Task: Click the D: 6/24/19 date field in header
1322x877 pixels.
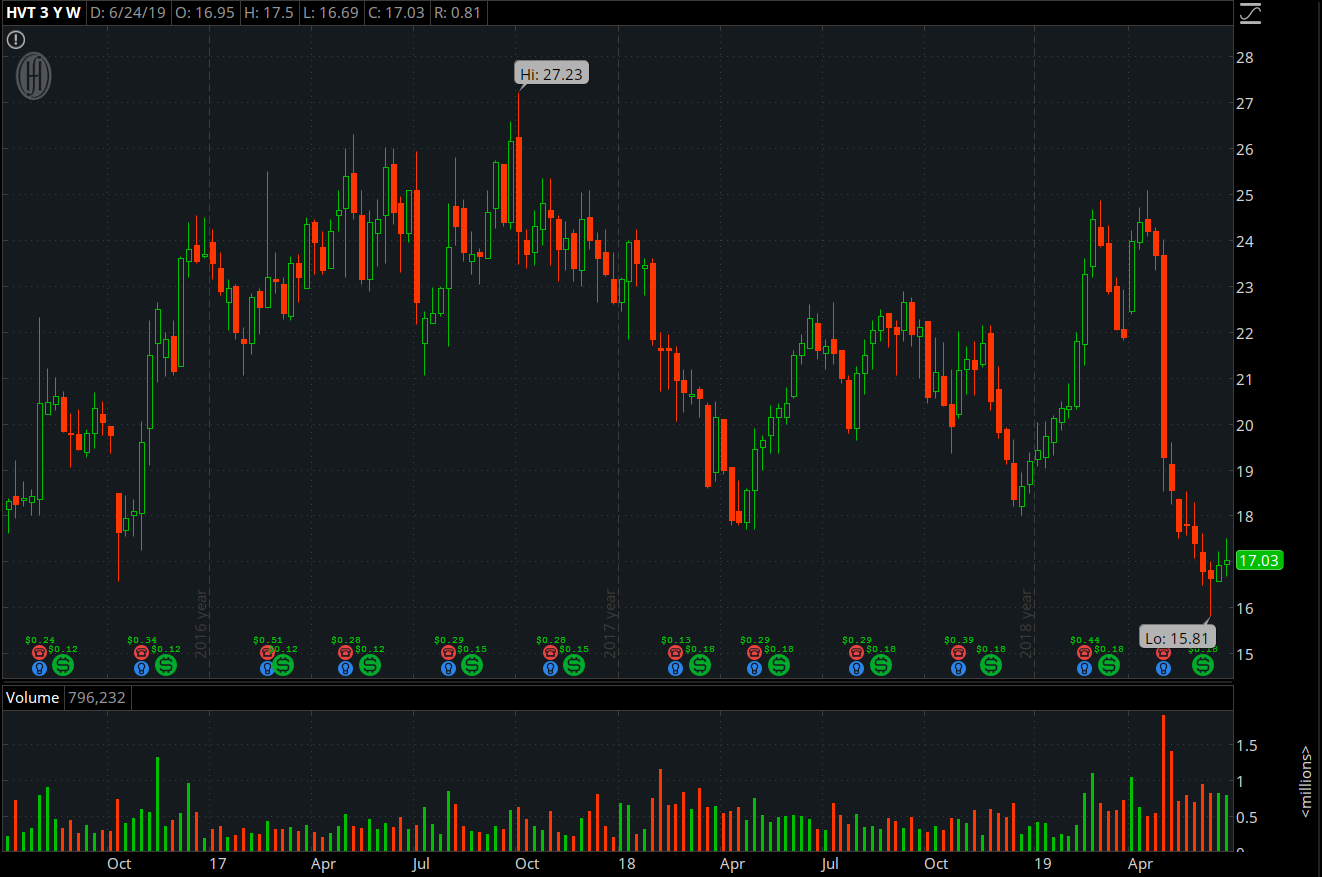Action: (x=128, y=13)
